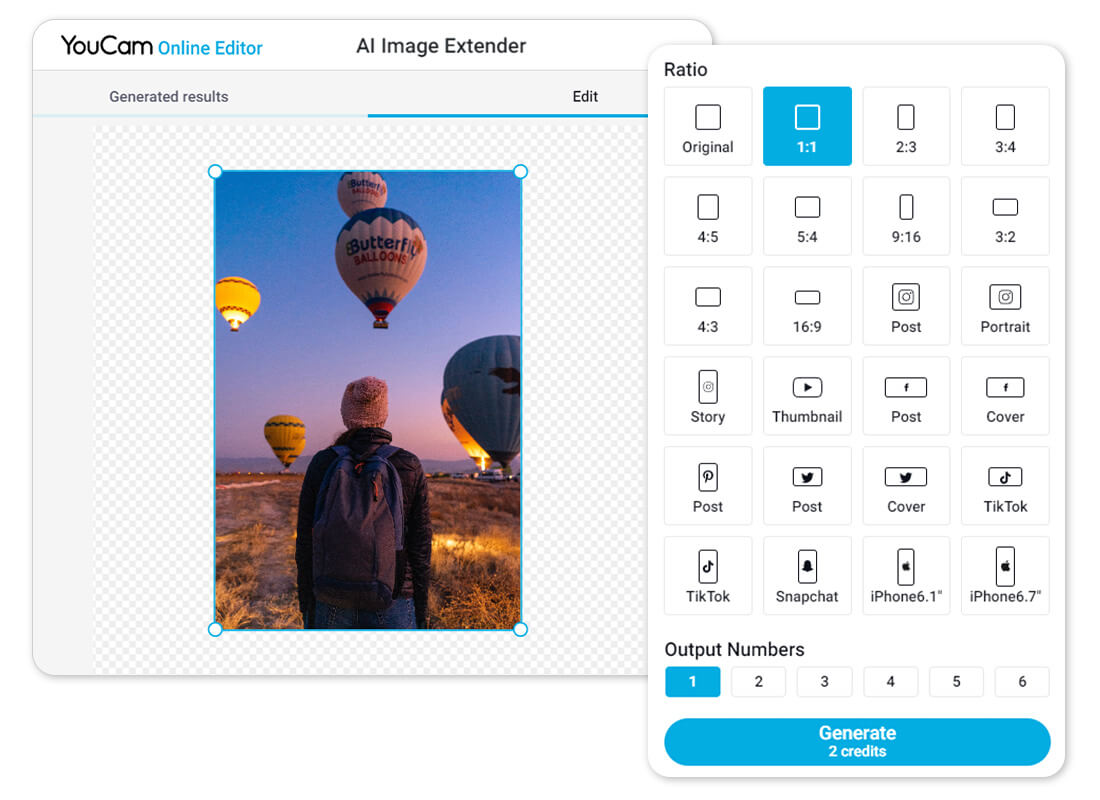Switch to the Edit tab

click(585, 97)
